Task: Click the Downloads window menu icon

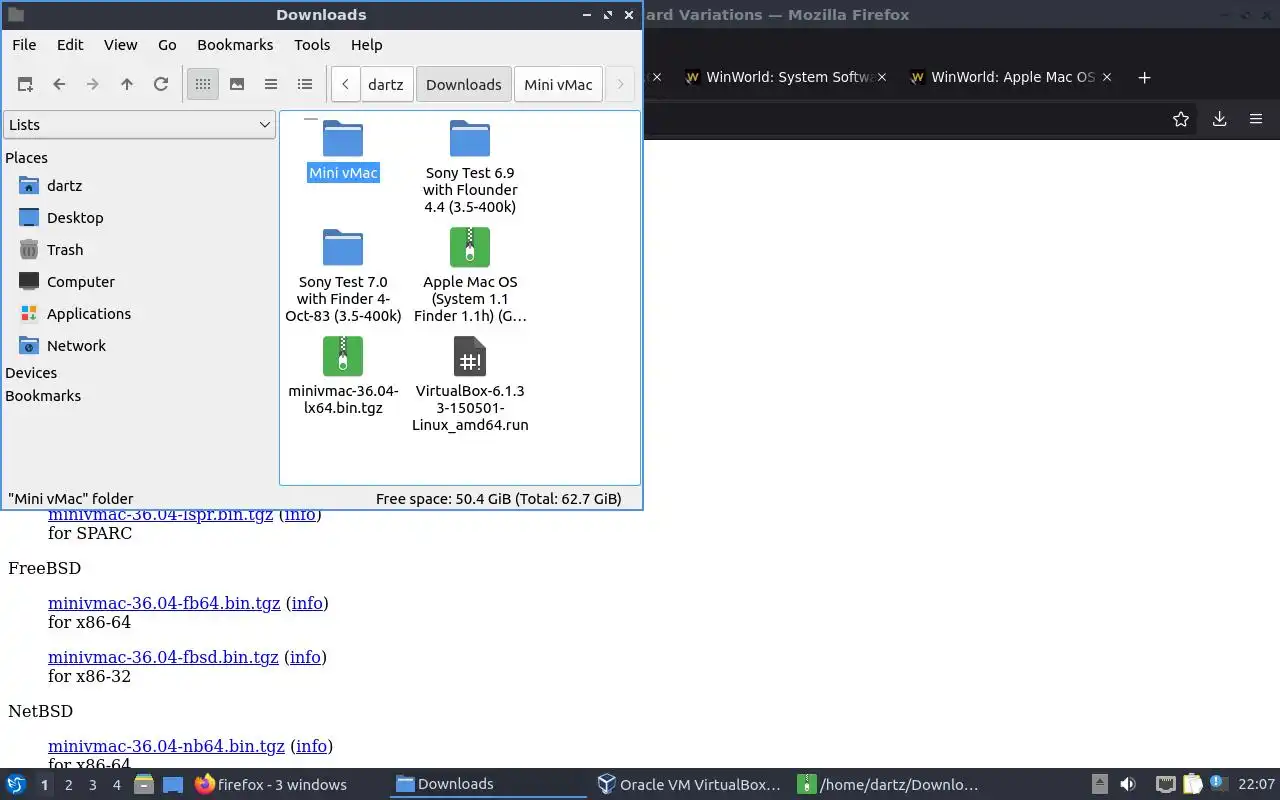Action: 15,15
